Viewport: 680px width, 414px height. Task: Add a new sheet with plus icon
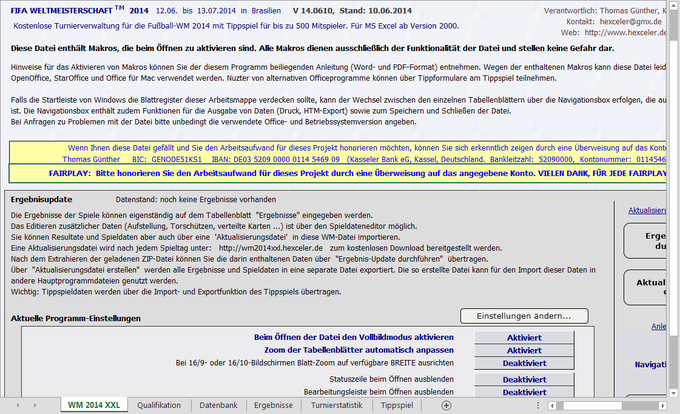(446, 405)
